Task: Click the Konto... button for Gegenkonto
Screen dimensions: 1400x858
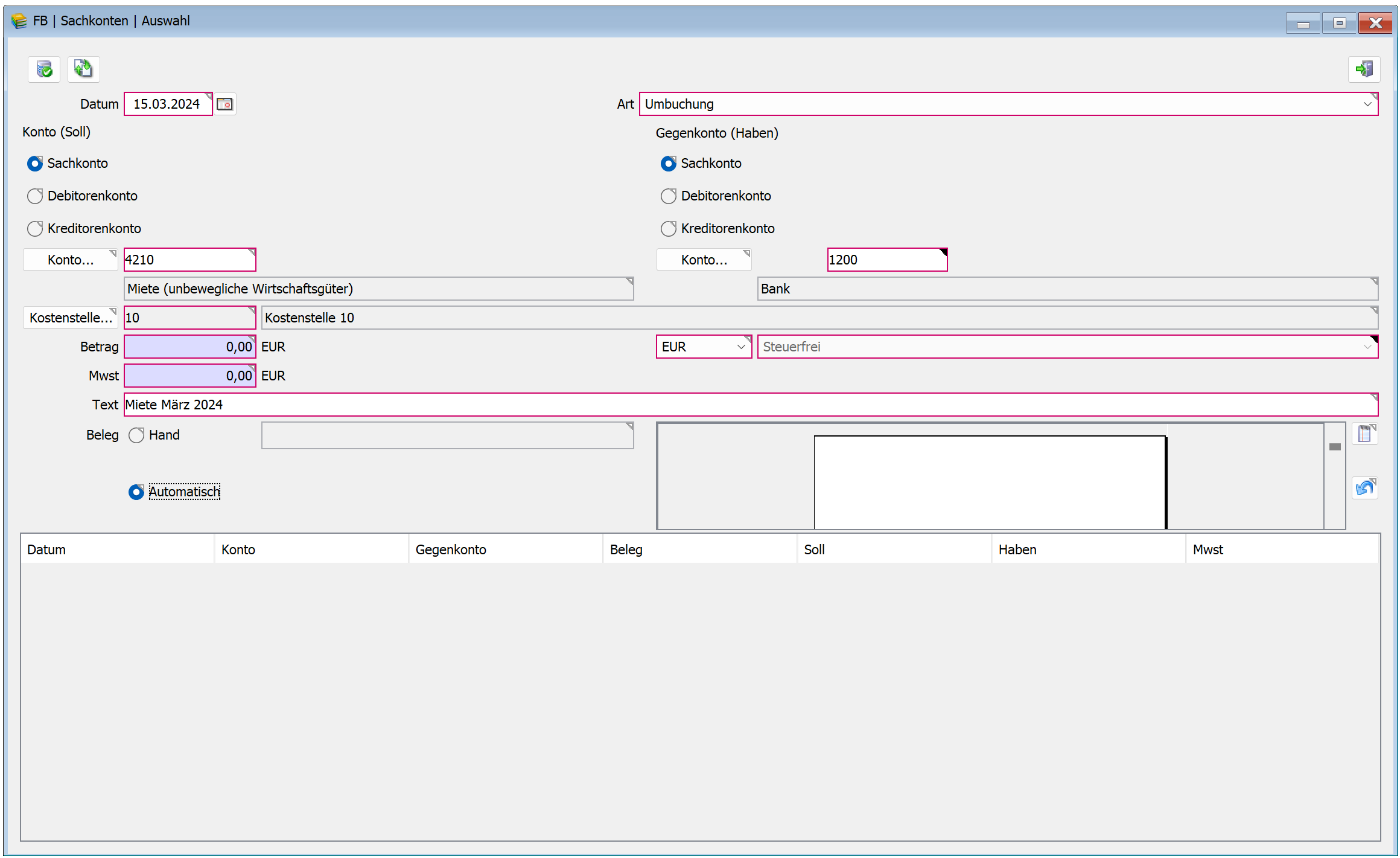Action: [x=704, y=260]
